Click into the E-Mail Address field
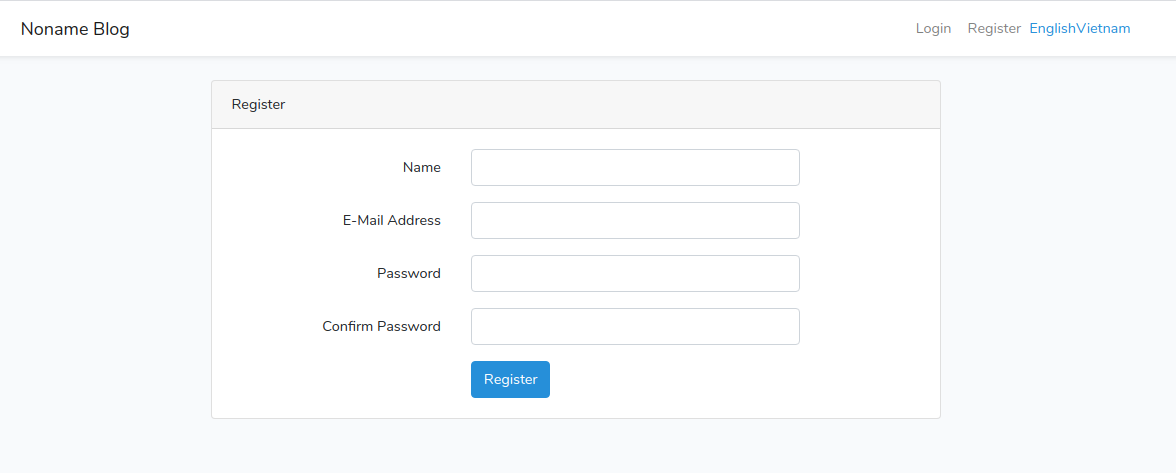 click(x=635, y=221)
